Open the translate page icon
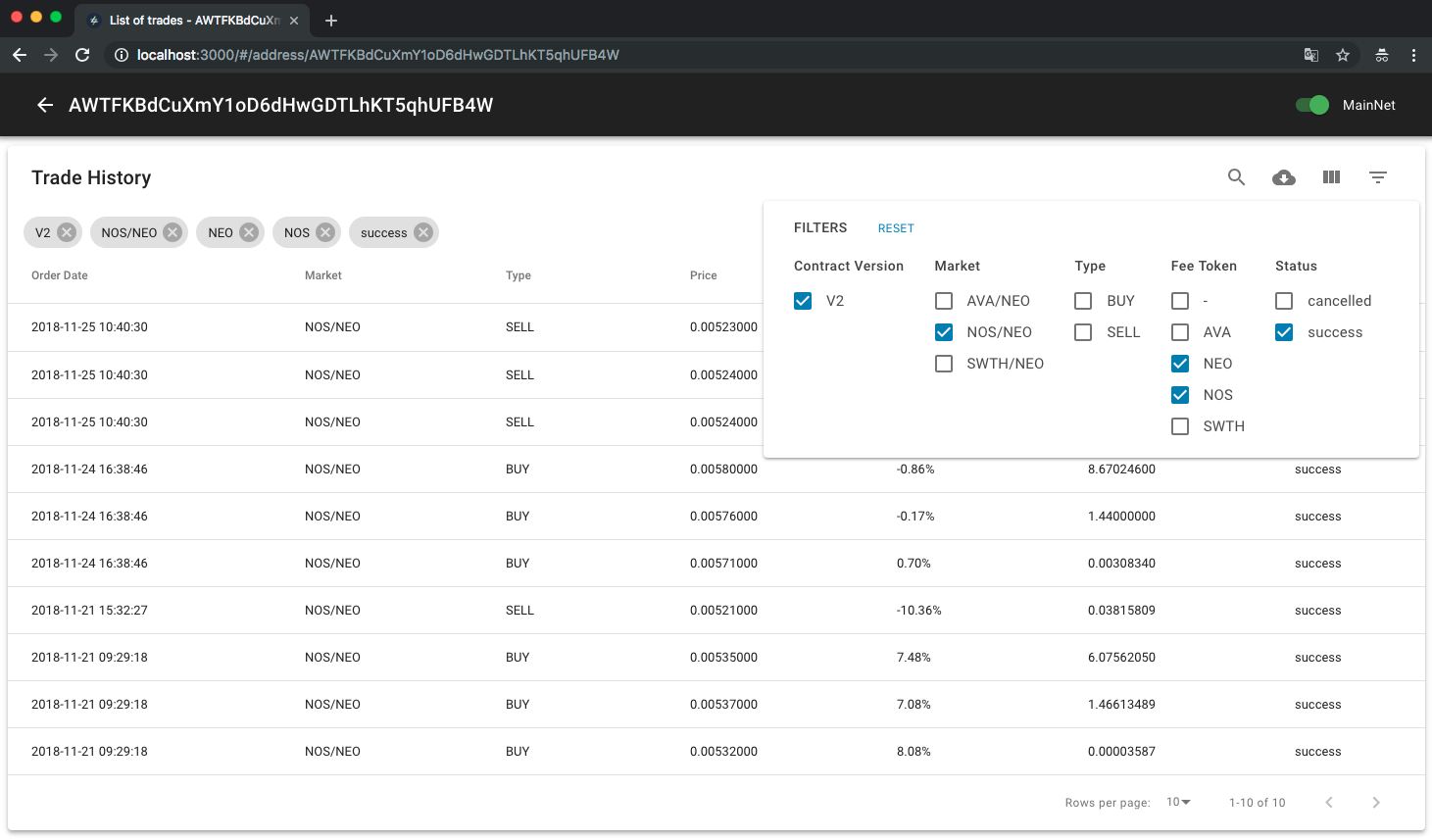 pos(1311,55)
